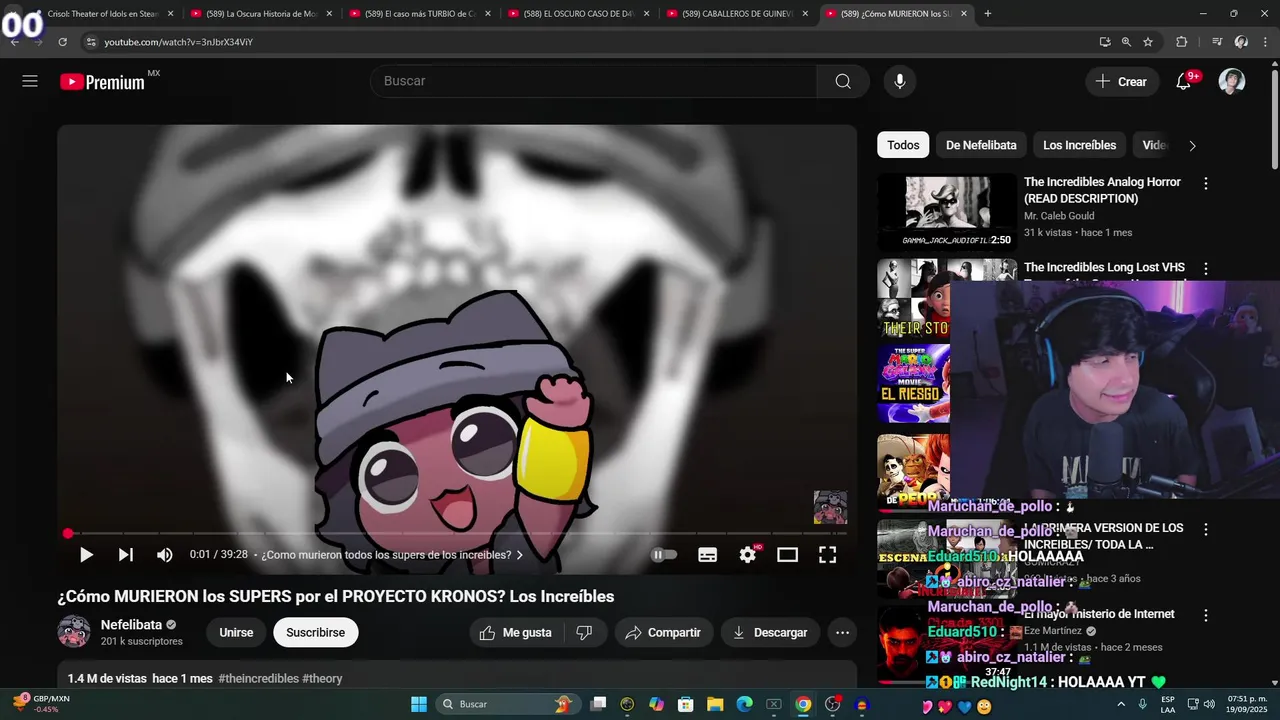Open the notifications bell
1280x720 pixels.
(x=1184, y=82)
